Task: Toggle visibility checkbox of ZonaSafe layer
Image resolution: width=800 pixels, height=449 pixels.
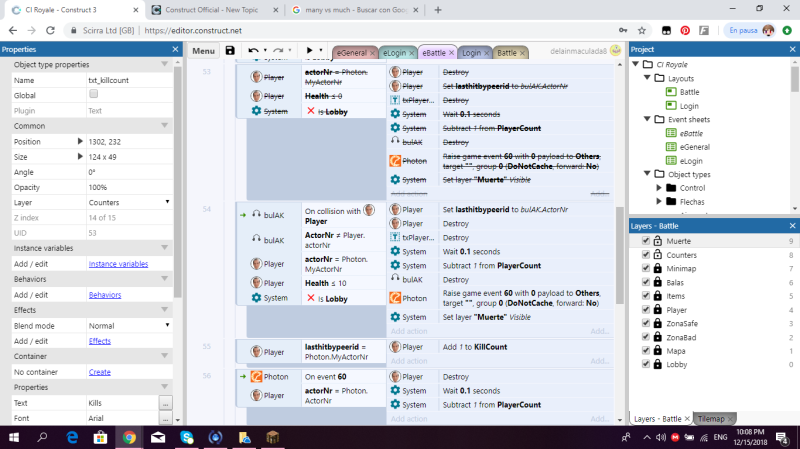Action: [646, 323]
